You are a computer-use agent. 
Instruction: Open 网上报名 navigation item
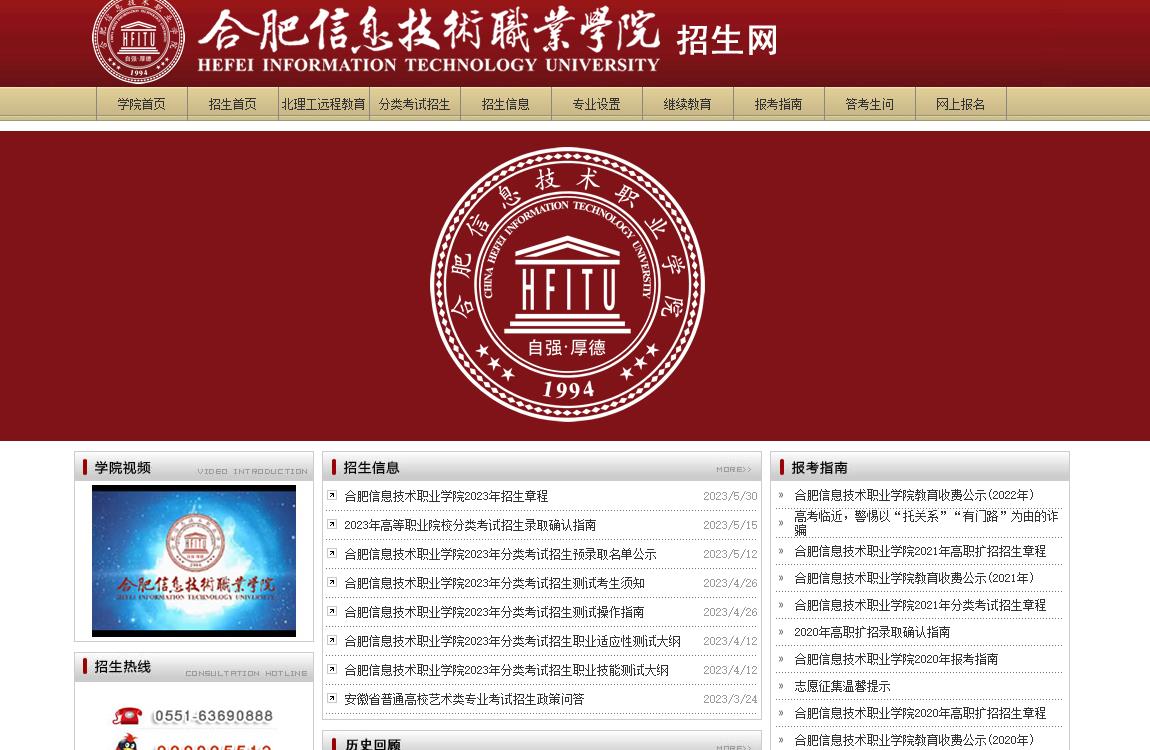(x=960, y=104)
